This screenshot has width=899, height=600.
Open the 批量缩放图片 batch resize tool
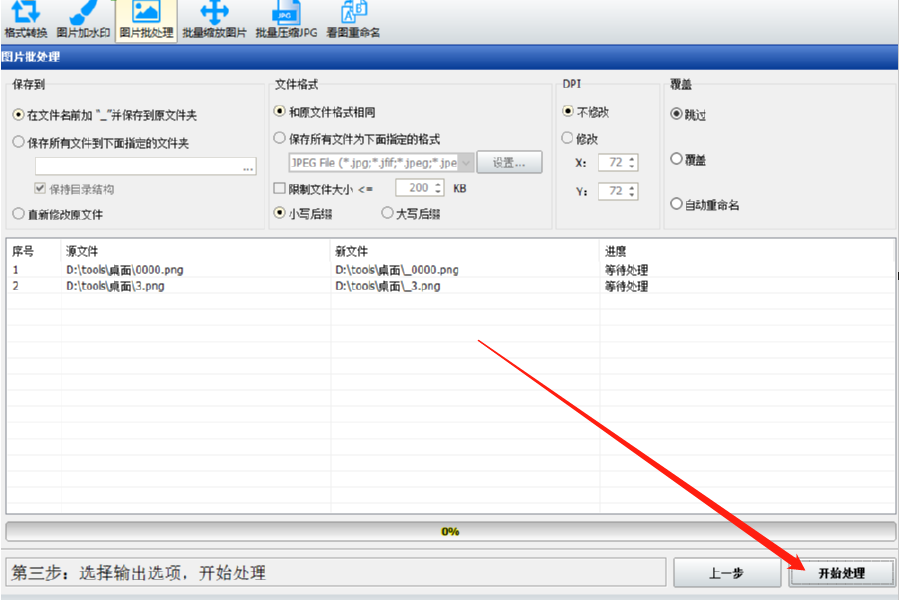[214, 20]
